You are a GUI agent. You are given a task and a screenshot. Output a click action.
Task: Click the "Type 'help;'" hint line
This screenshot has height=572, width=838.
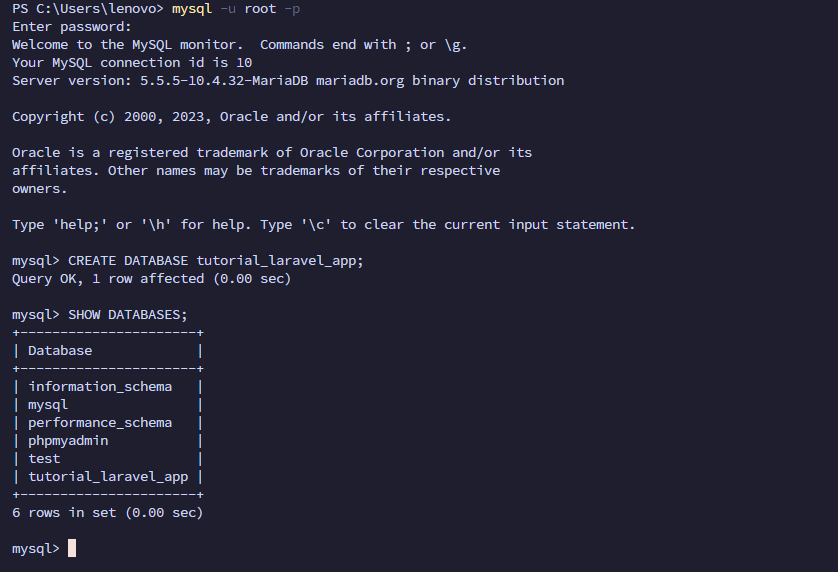click(x=323, y=225)
